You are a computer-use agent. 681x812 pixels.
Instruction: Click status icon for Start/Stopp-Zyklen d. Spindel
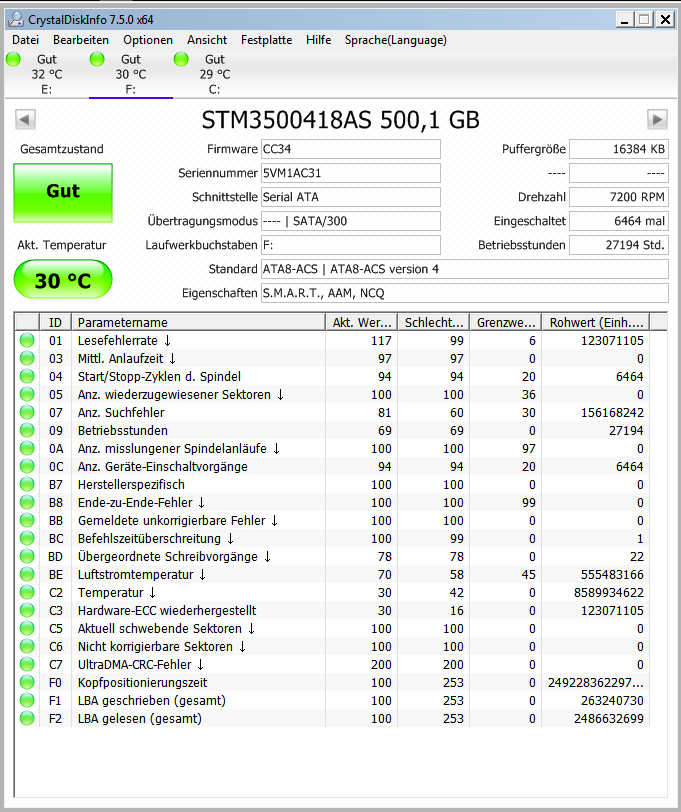point(27,376)
